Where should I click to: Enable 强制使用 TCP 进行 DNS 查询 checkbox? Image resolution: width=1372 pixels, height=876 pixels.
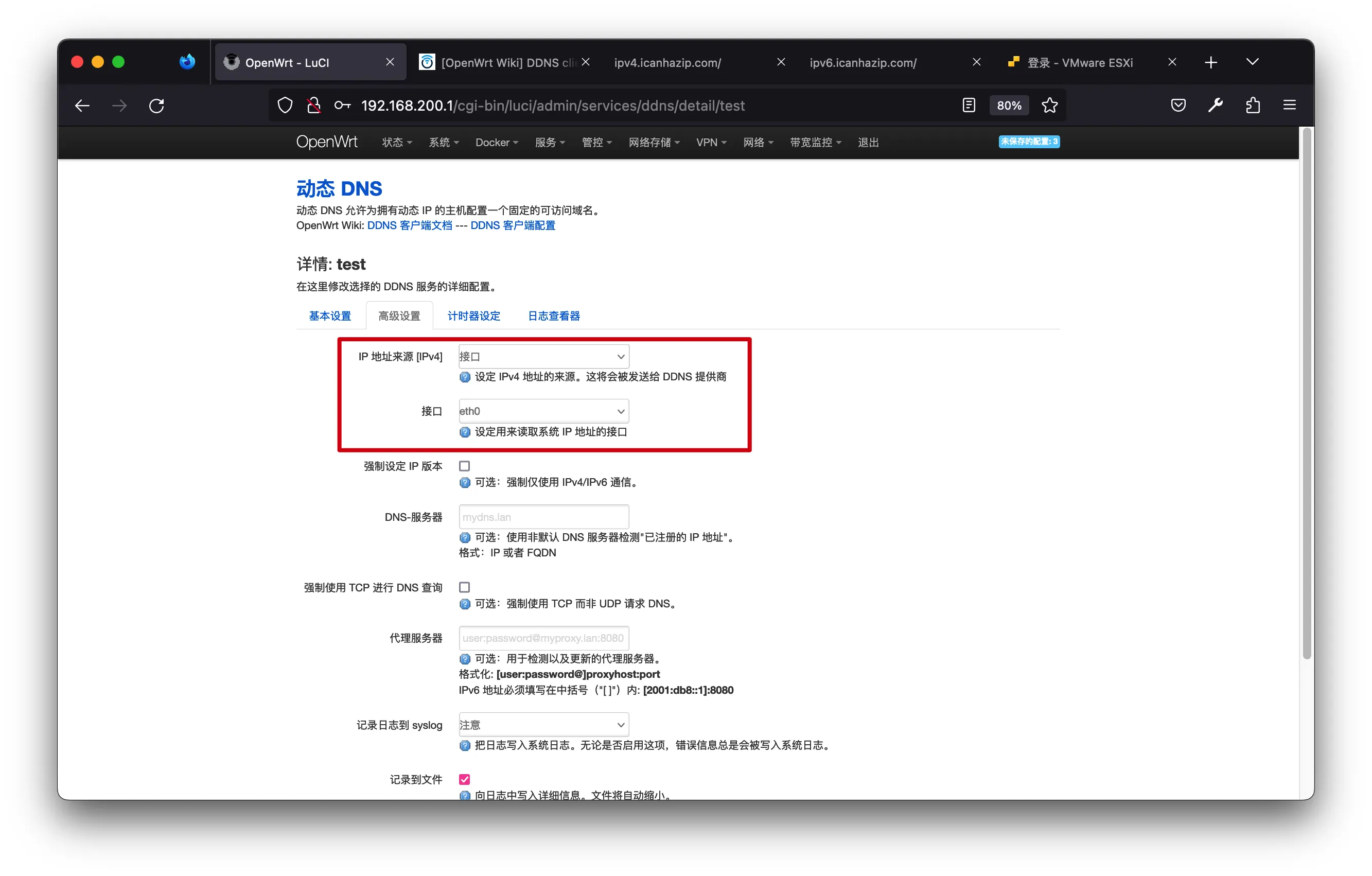click(x=464, y=587)
